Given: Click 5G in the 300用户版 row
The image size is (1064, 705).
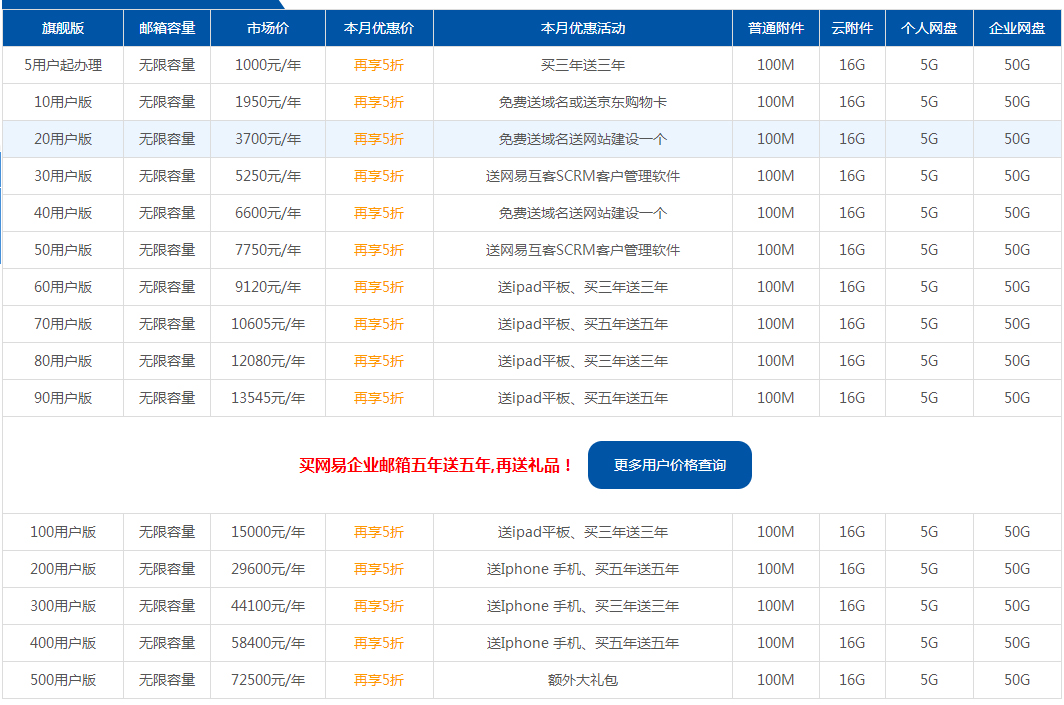Looking at the screenshot, I should 929,606.
